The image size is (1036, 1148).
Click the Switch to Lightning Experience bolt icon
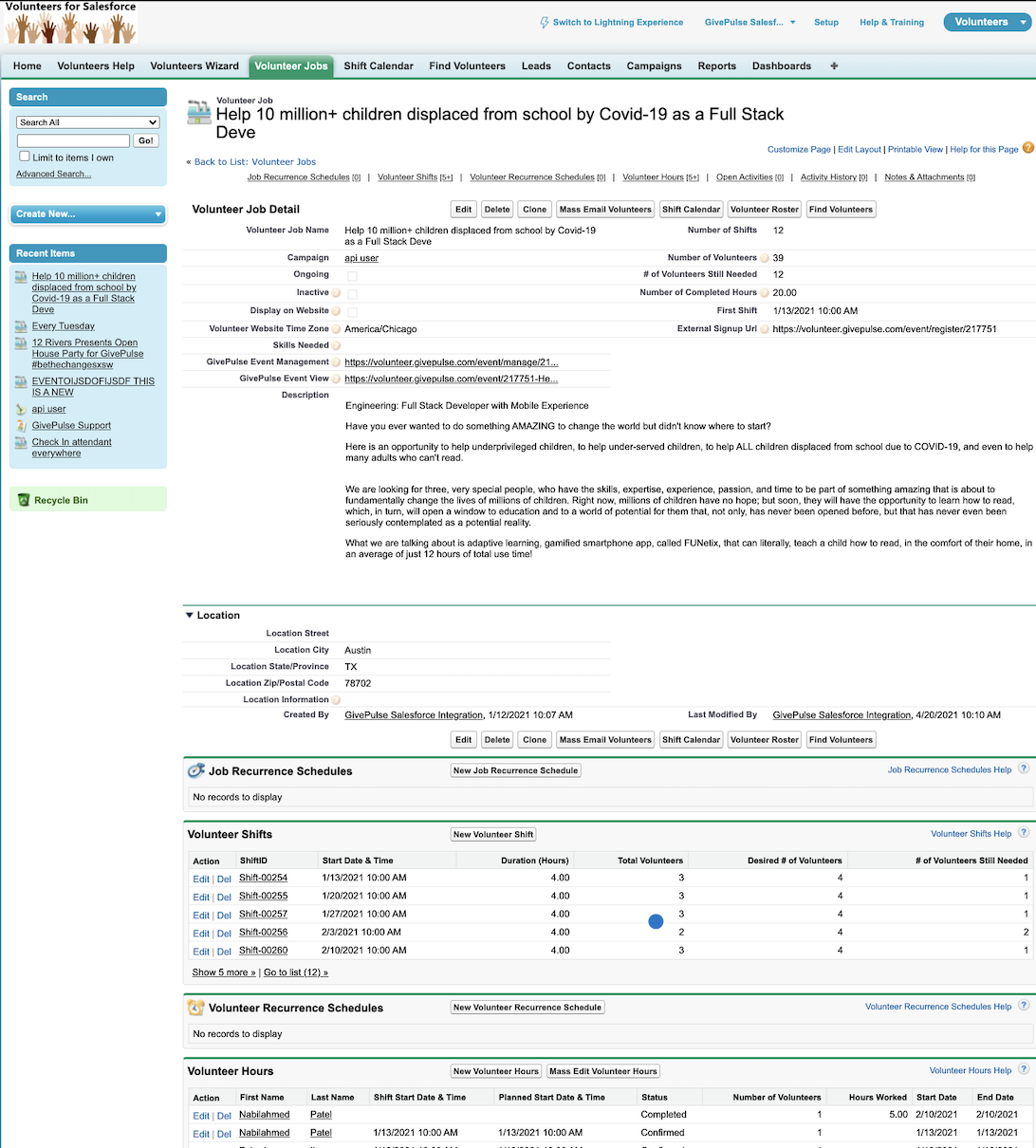[x=545, y=22]
